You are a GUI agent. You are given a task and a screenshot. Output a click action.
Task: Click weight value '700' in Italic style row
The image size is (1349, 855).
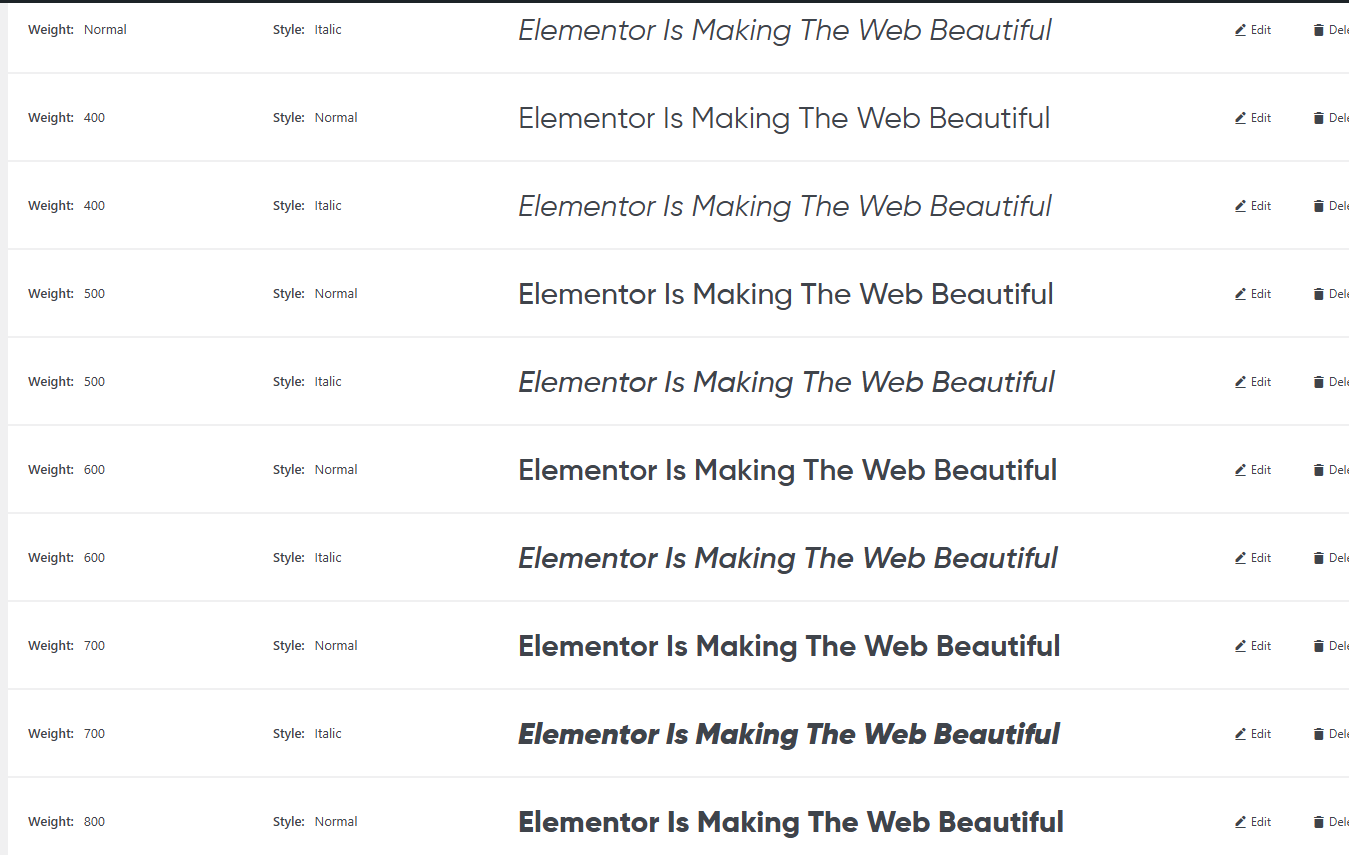(94, 734)
